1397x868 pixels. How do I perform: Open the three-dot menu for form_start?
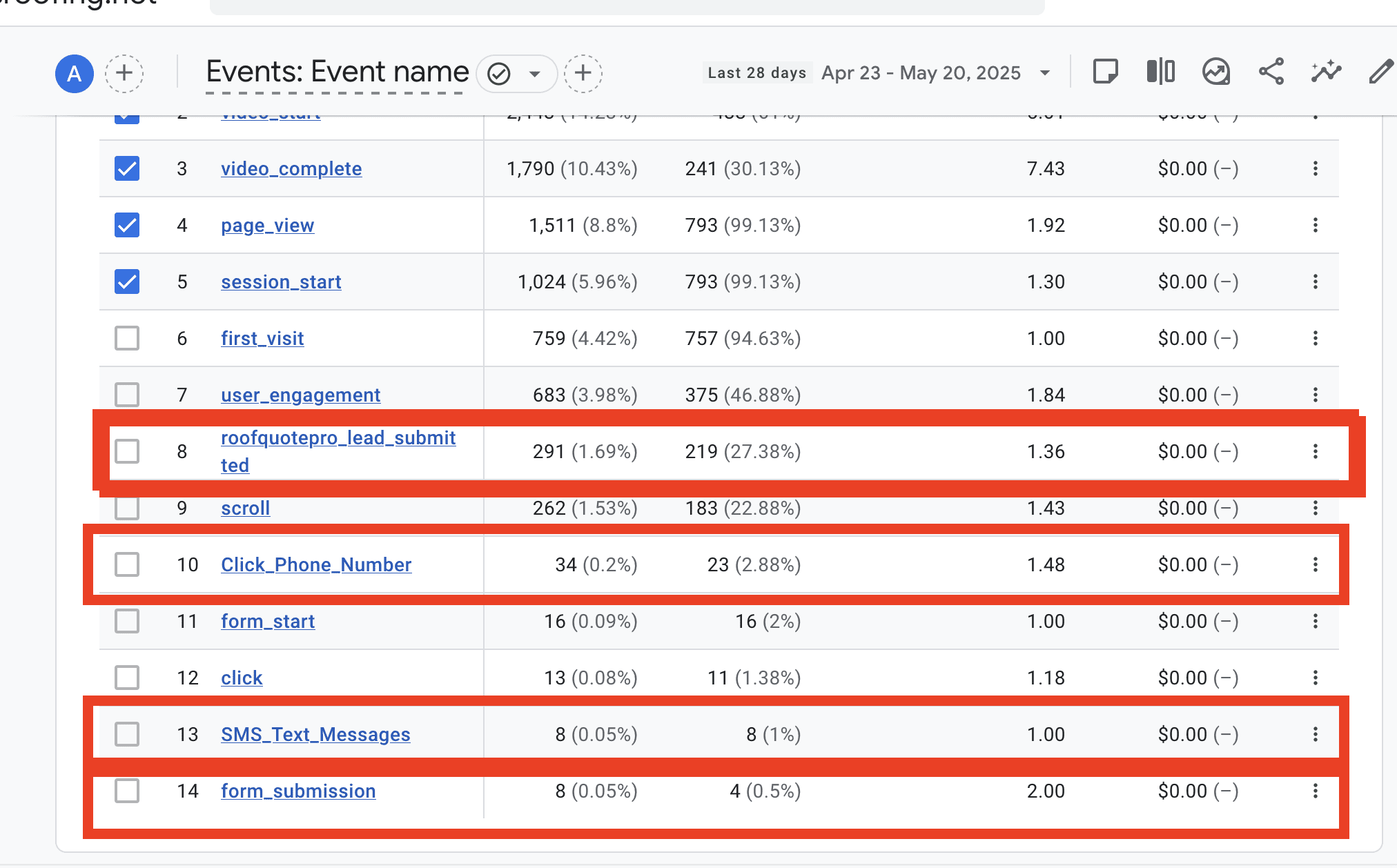click(1316, 621)
